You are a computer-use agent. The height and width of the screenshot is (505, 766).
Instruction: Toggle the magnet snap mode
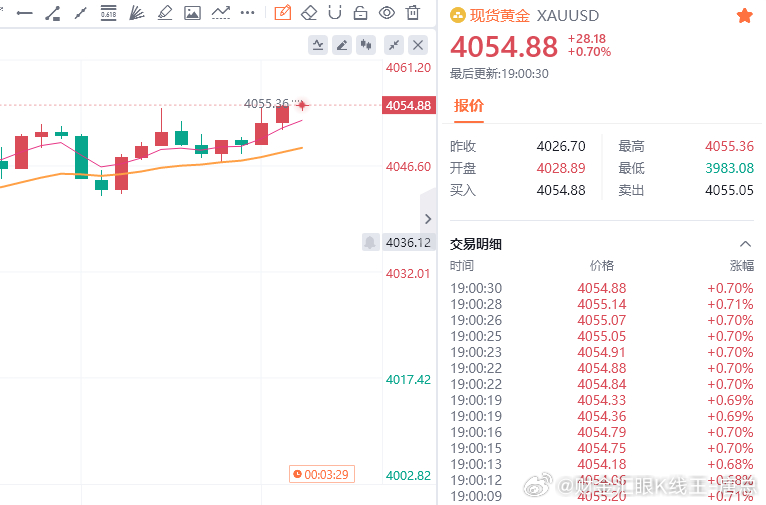(x=335, y=12)
